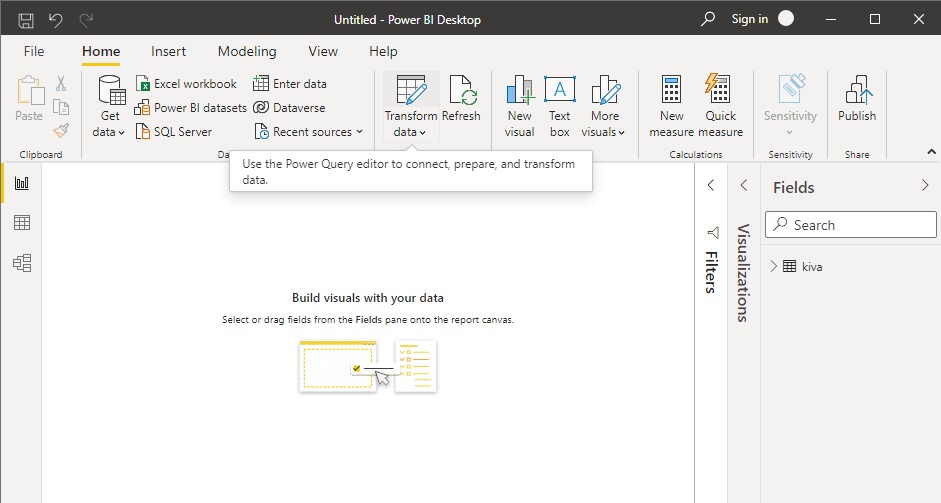941x503 pixels.
Task: Click the Format painter brush icon
Action: (x=61, y=130)
